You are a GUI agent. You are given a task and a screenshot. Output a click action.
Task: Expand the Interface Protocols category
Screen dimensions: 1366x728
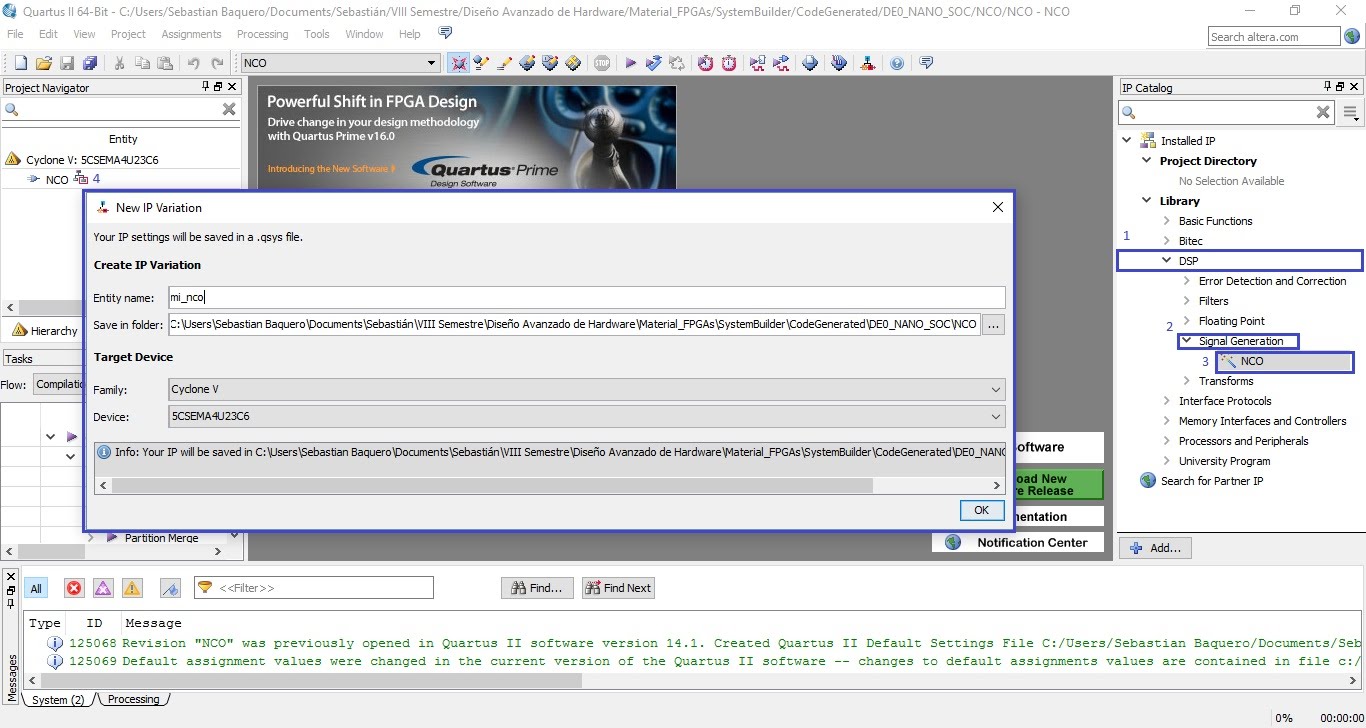tap(1167, 401)
